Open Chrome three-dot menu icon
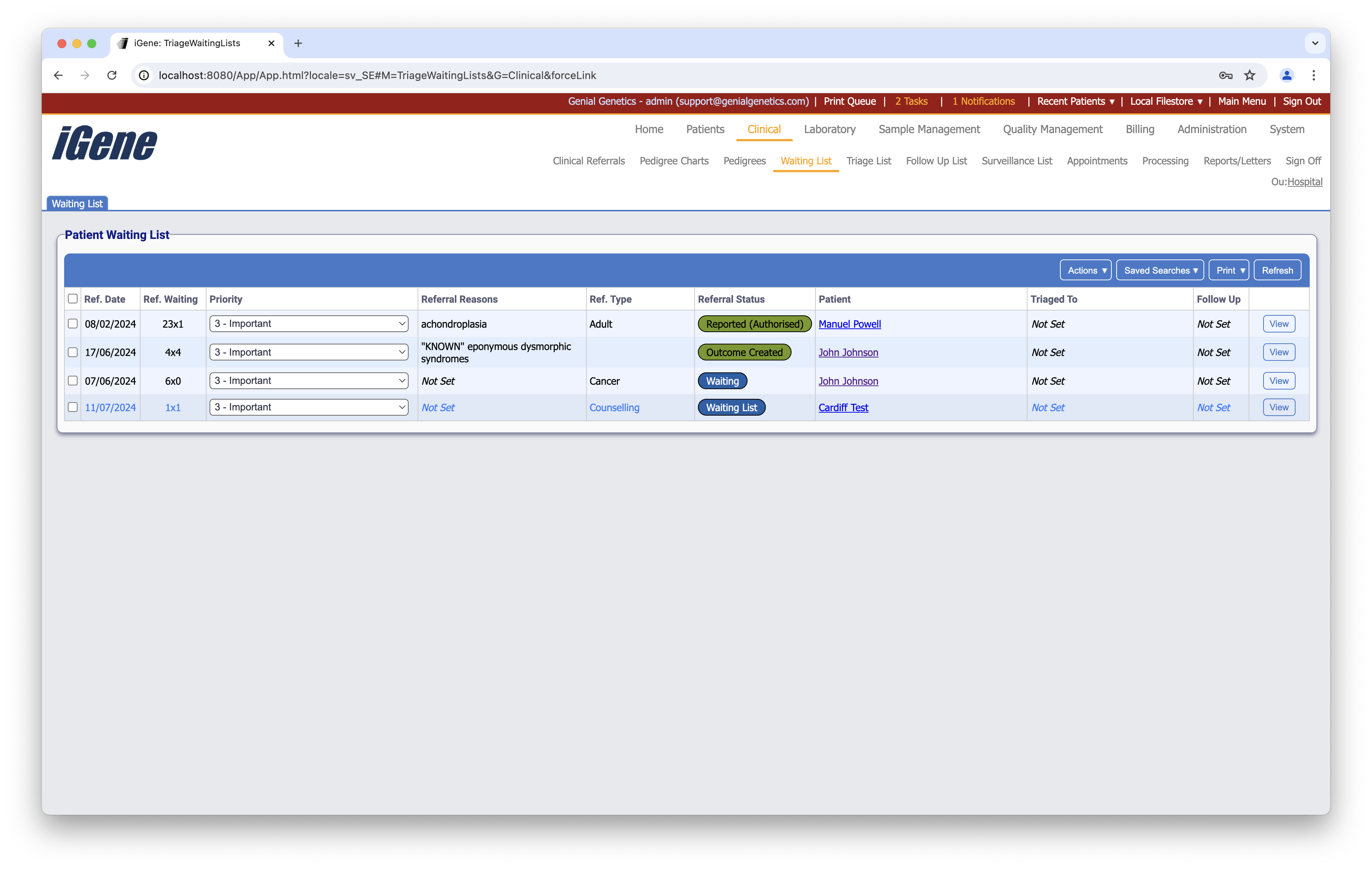 point(1313,75)
